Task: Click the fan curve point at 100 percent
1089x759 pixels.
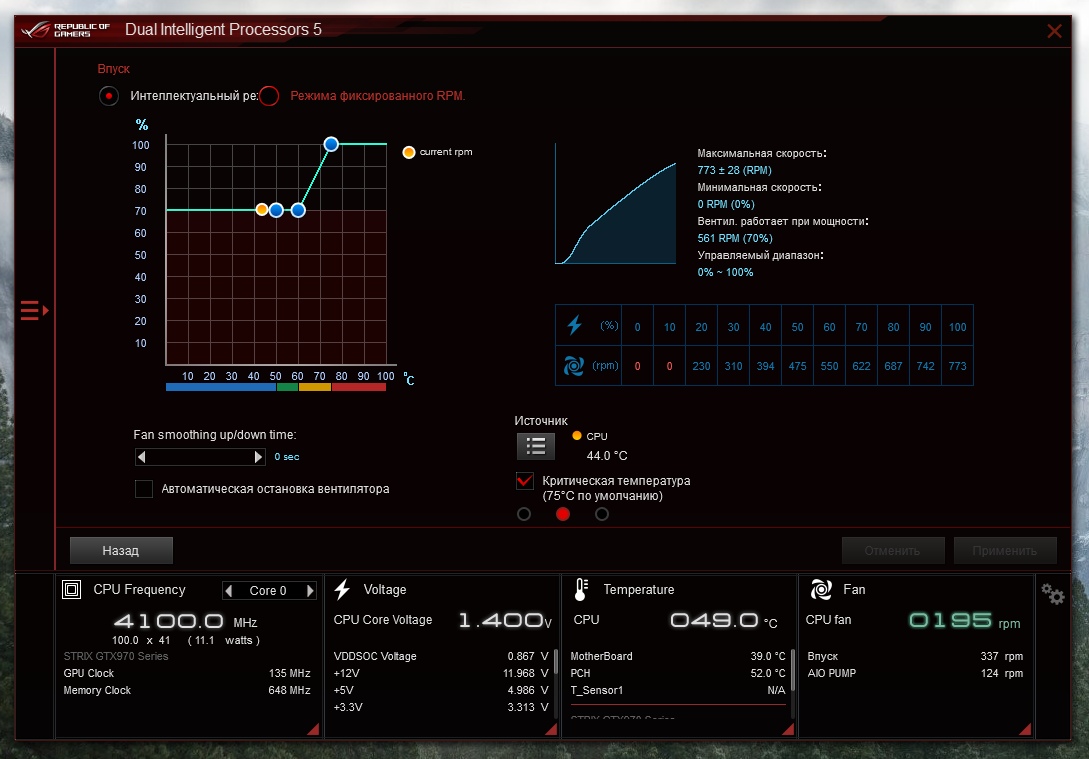Action: [x=331, y=144]
